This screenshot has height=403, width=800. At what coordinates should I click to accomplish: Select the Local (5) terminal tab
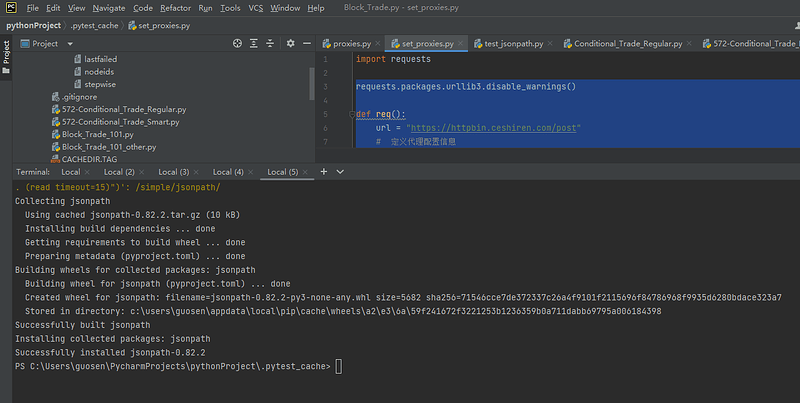tap(283, 172)
